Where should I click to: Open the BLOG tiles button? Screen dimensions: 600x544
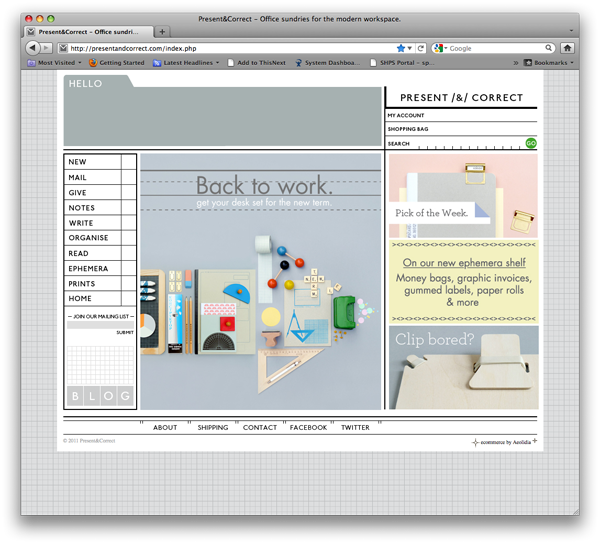[x=100, y=396]
